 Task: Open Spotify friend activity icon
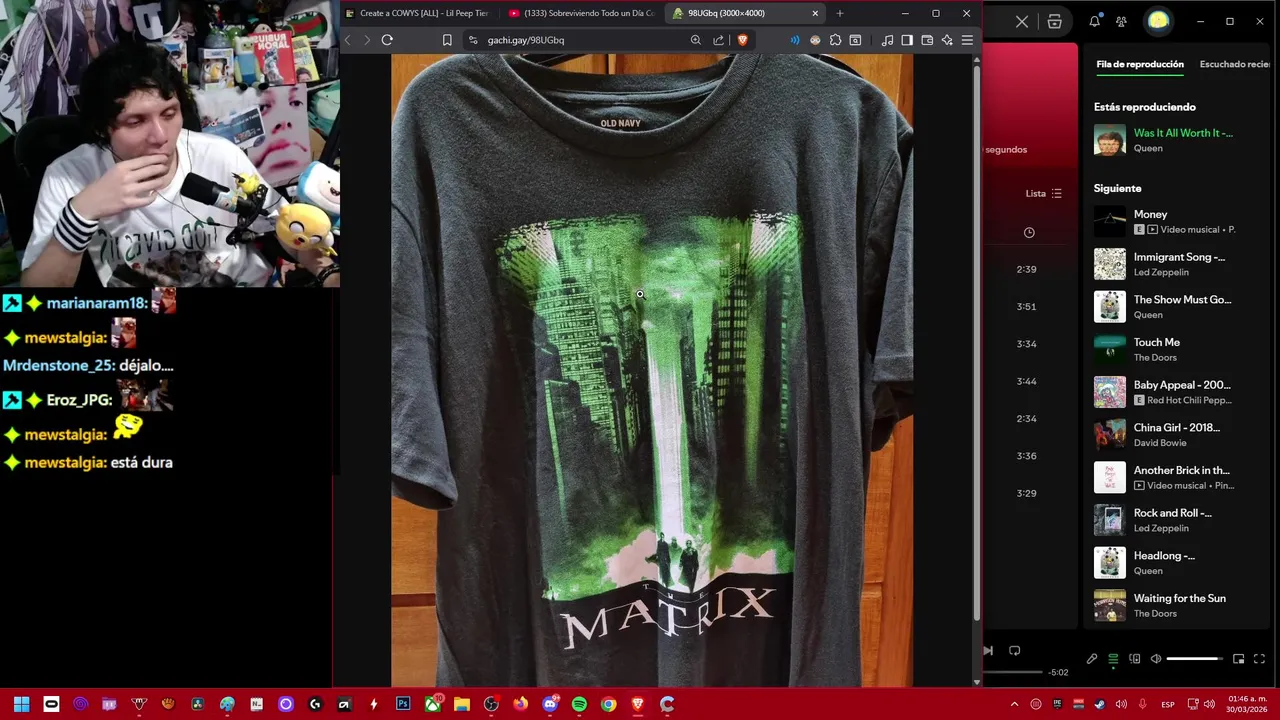[1121, 21]
